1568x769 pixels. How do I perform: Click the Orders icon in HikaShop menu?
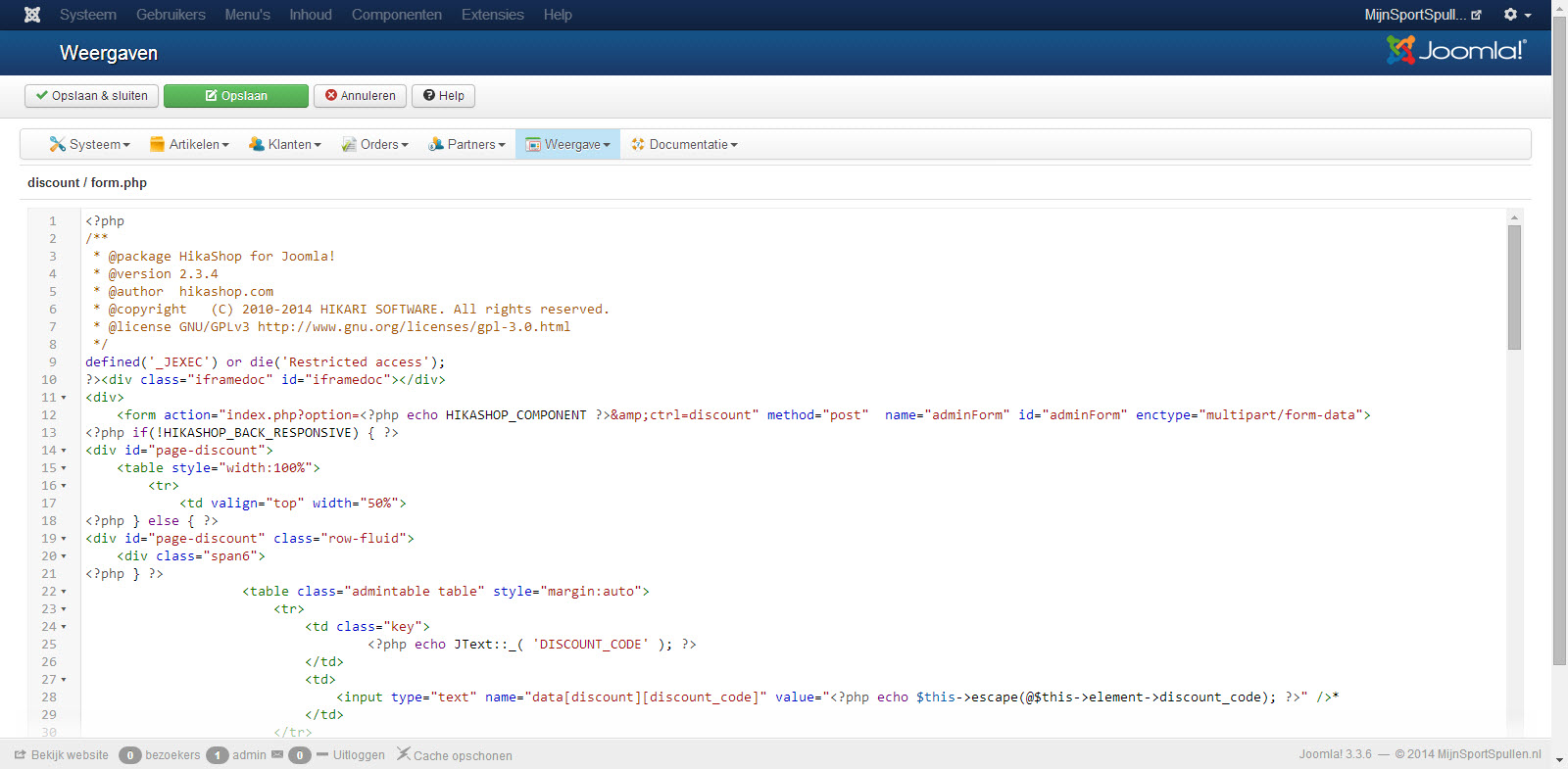349,144
